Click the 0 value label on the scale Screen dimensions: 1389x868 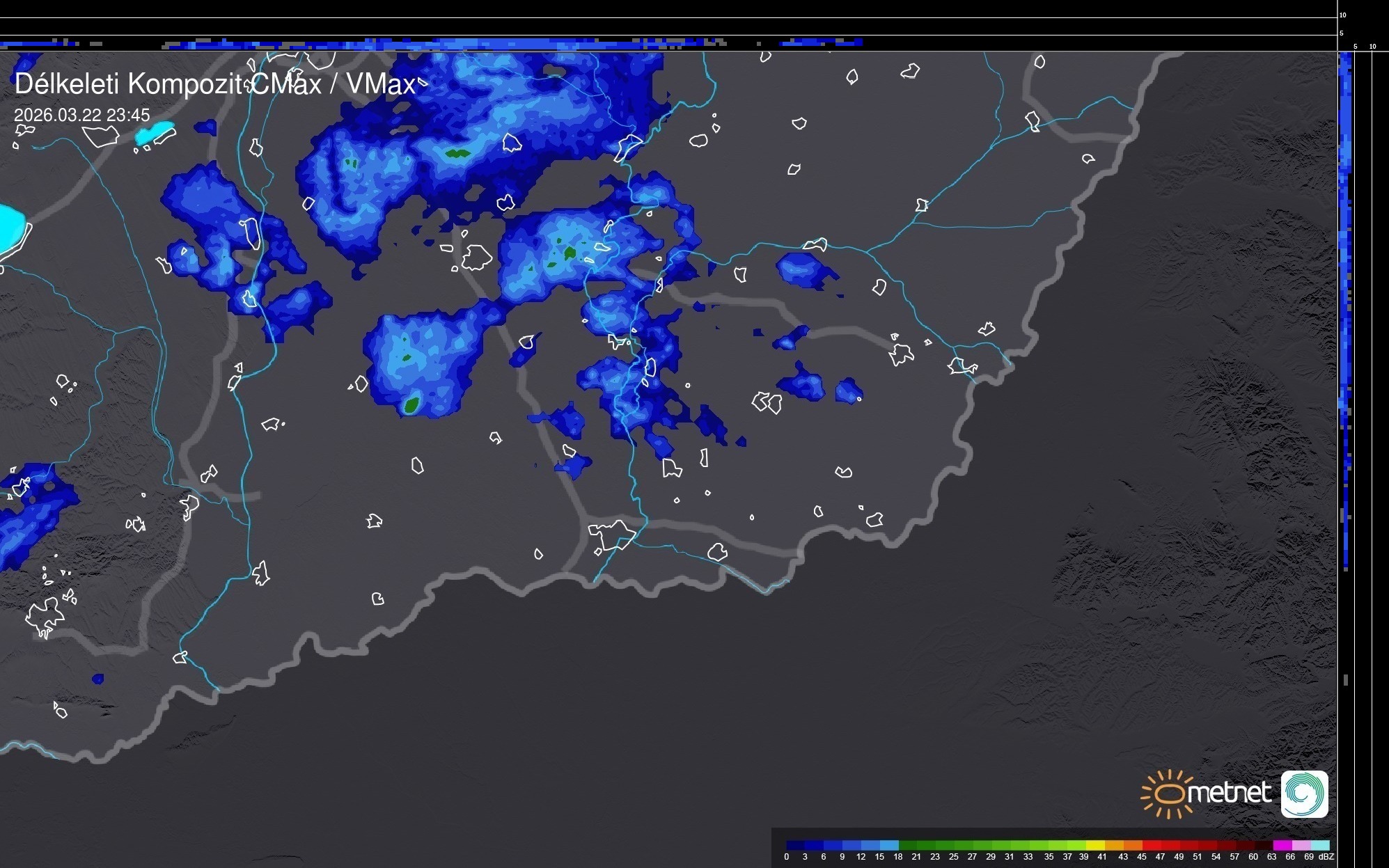[x=786, y=857]
